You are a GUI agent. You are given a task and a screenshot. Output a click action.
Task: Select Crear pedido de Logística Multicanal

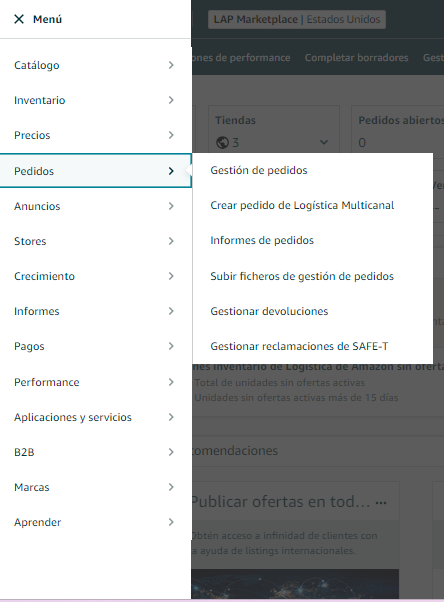click(302, 205)
